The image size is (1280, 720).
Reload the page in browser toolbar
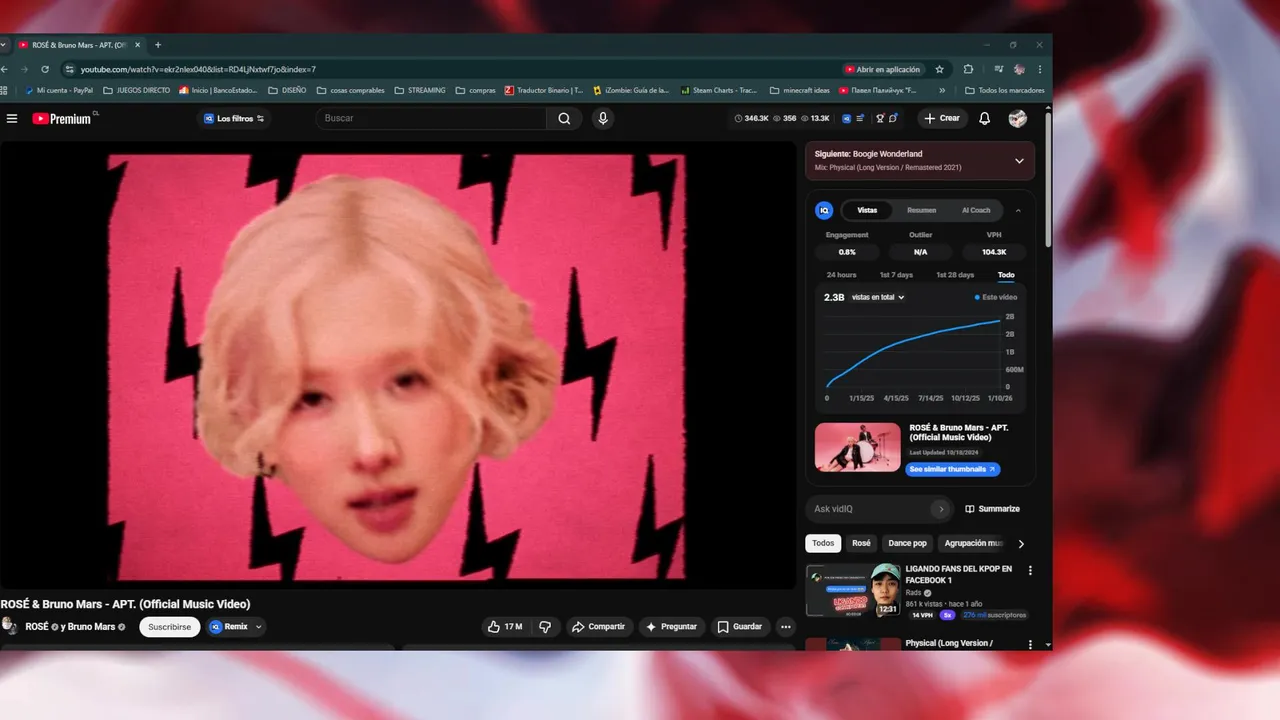45,69
